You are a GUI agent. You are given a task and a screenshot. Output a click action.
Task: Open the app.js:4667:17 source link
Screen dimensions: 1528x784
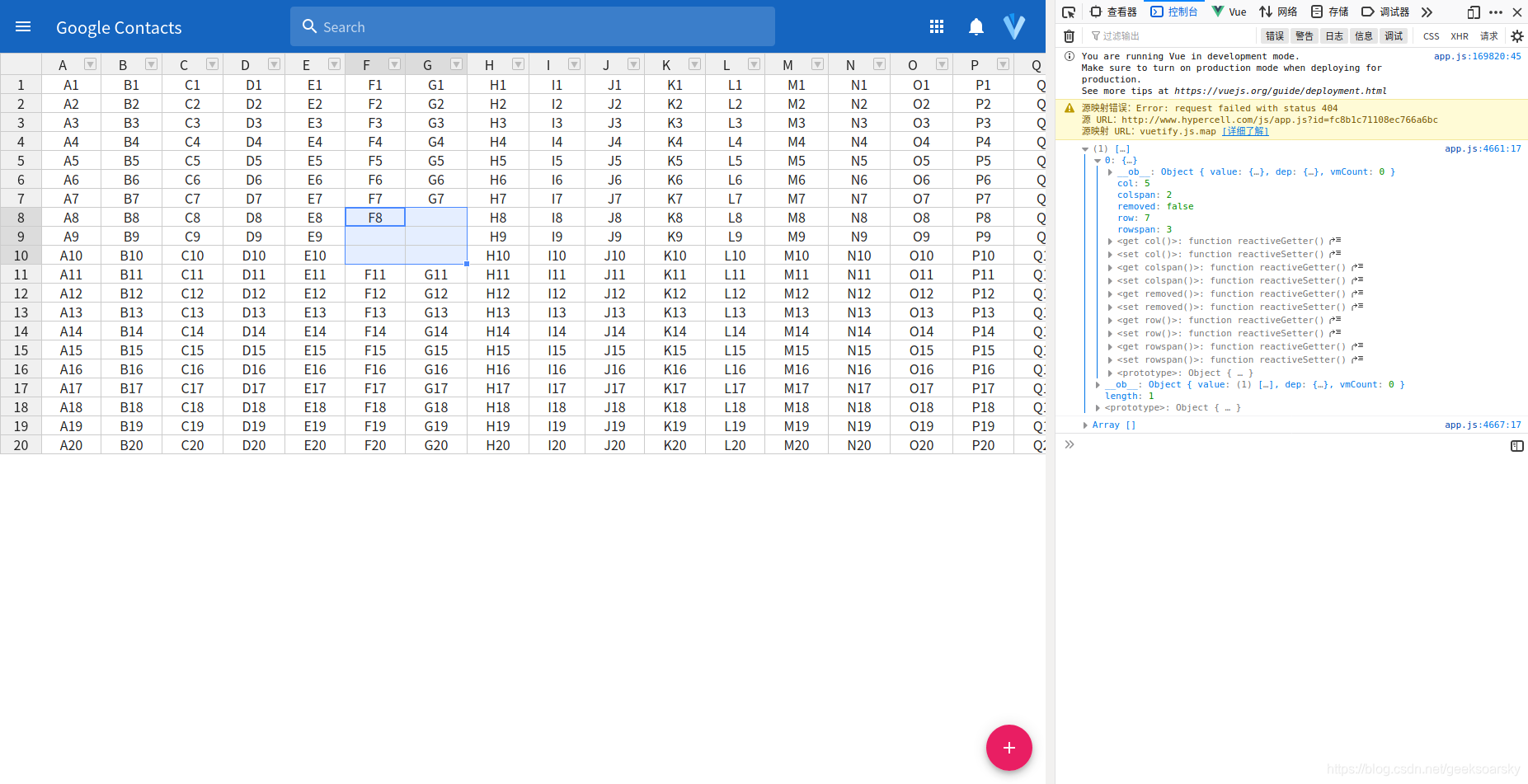[x=1483, y=425]
